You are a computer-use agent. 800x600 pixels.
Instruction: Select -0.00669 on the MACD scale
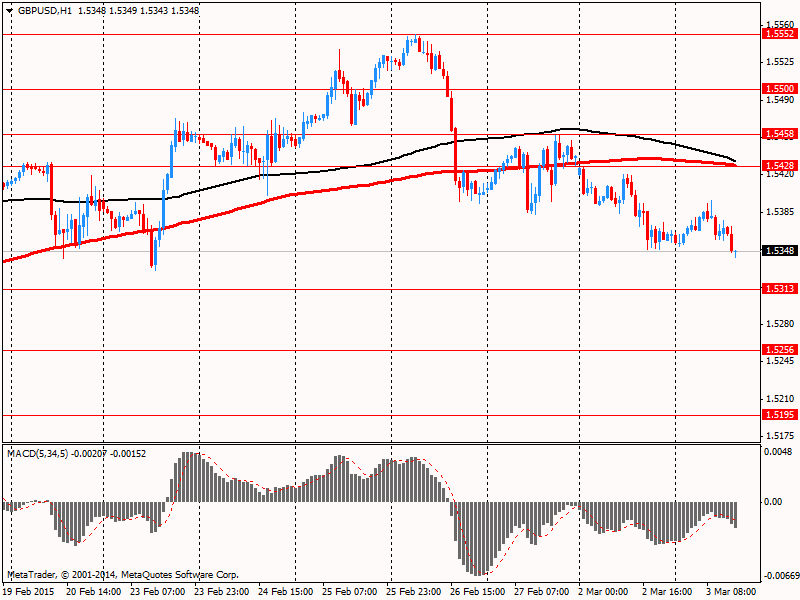pos(781,576)
